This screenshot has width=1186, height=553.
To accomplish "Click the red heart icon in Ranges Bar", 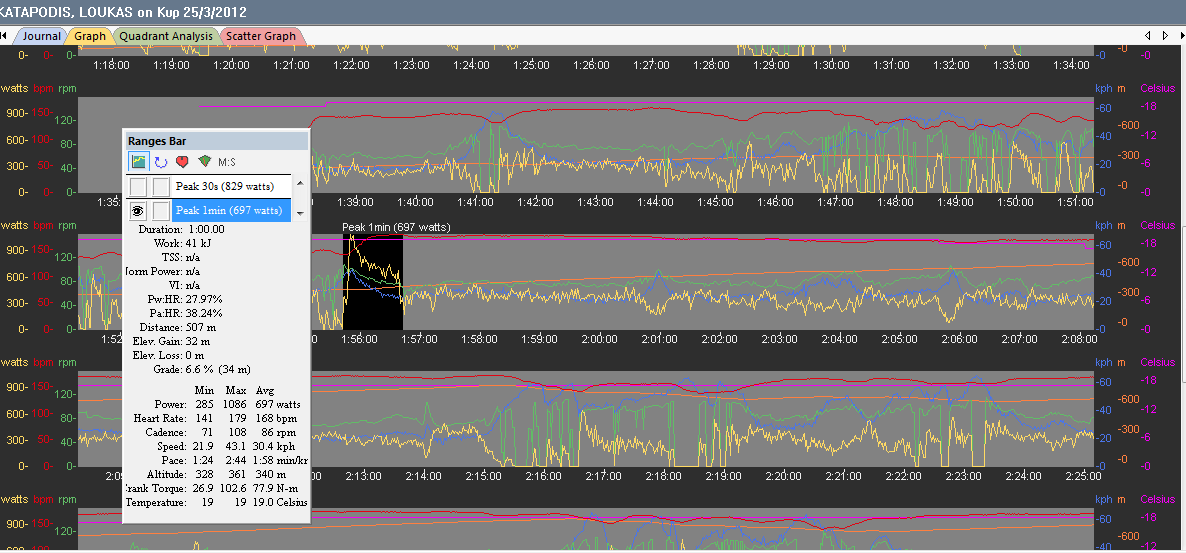I will click(x=182, y=161).
